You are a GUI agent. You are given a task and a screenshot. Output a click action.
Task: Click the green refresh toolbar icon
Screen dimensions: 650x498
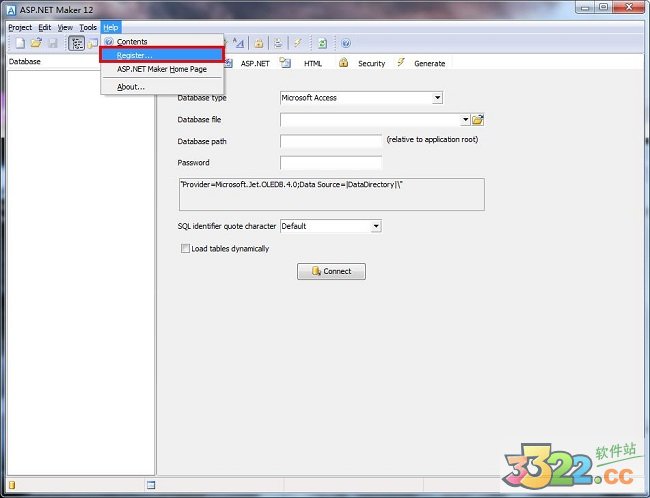click(x=323, y=43)
